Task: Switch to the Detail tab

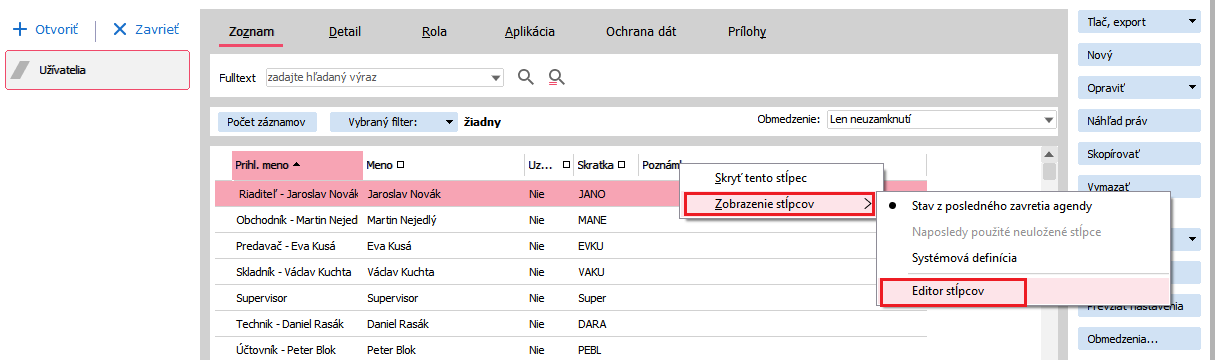Action: click(x=345, y=32)
